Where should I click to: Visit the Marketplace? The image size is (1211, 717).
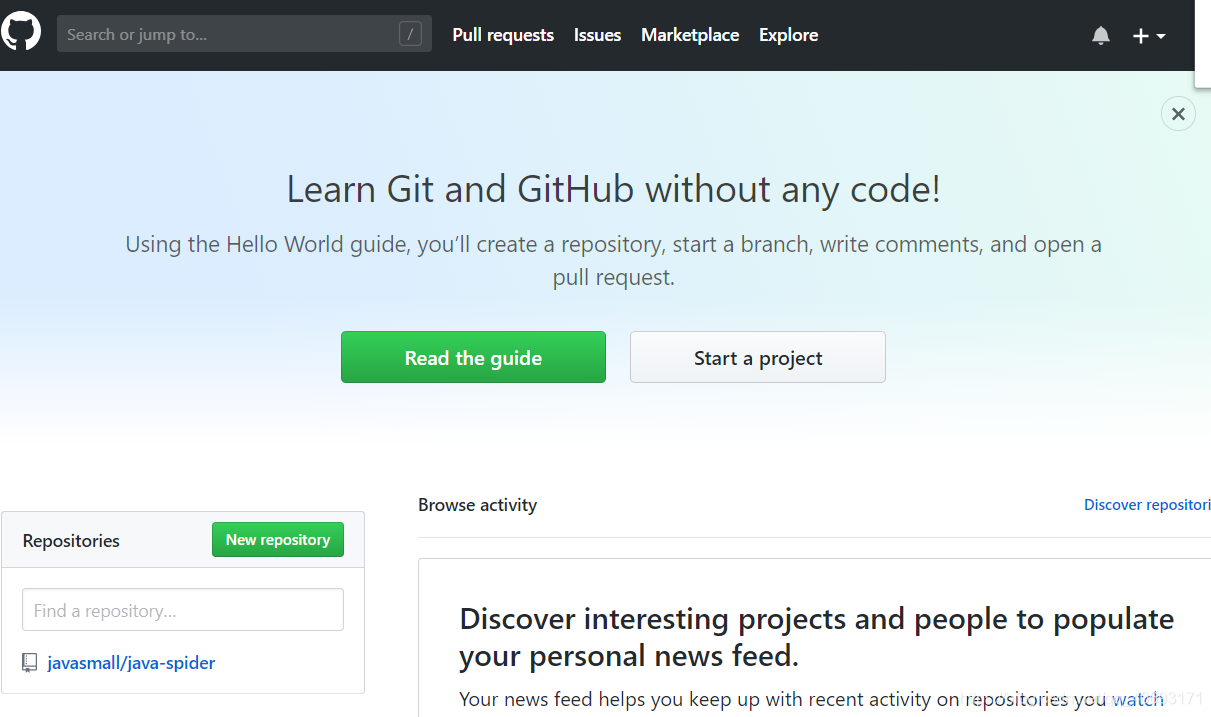click(690, 35)
